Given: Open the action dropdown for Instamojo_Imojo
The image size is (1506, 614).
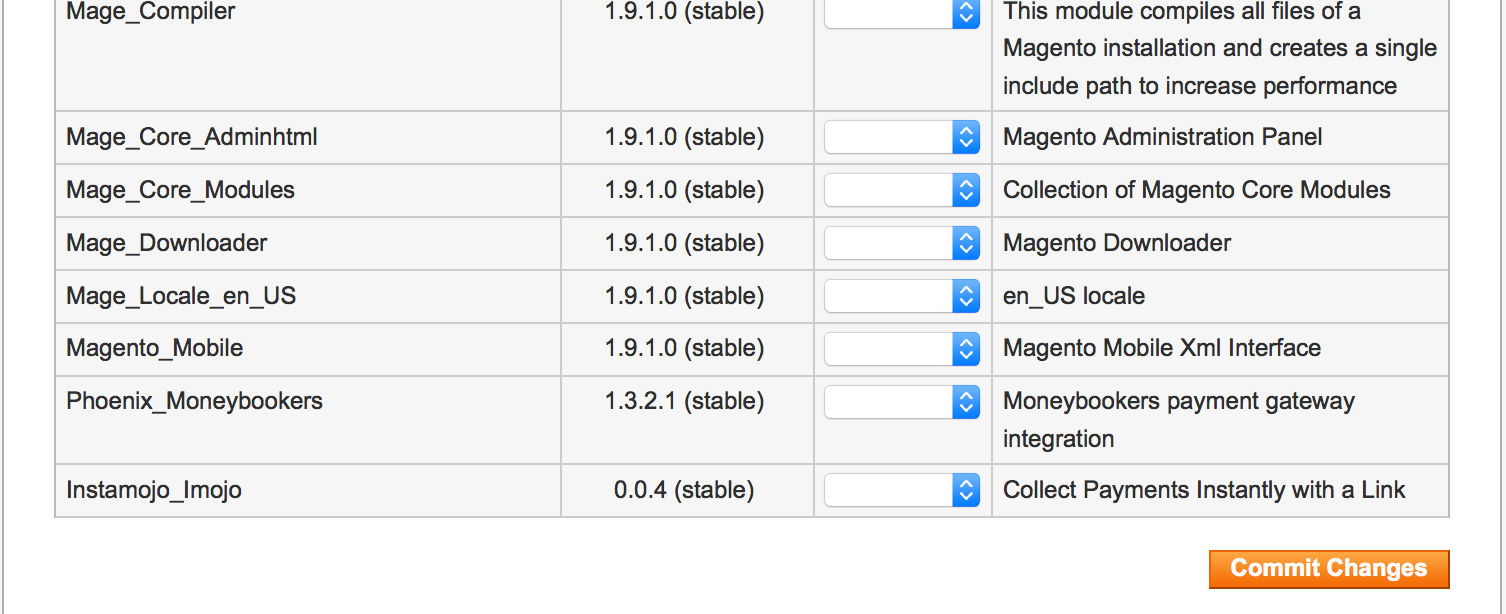Looking at the screenshot, I should pos(902,490).
